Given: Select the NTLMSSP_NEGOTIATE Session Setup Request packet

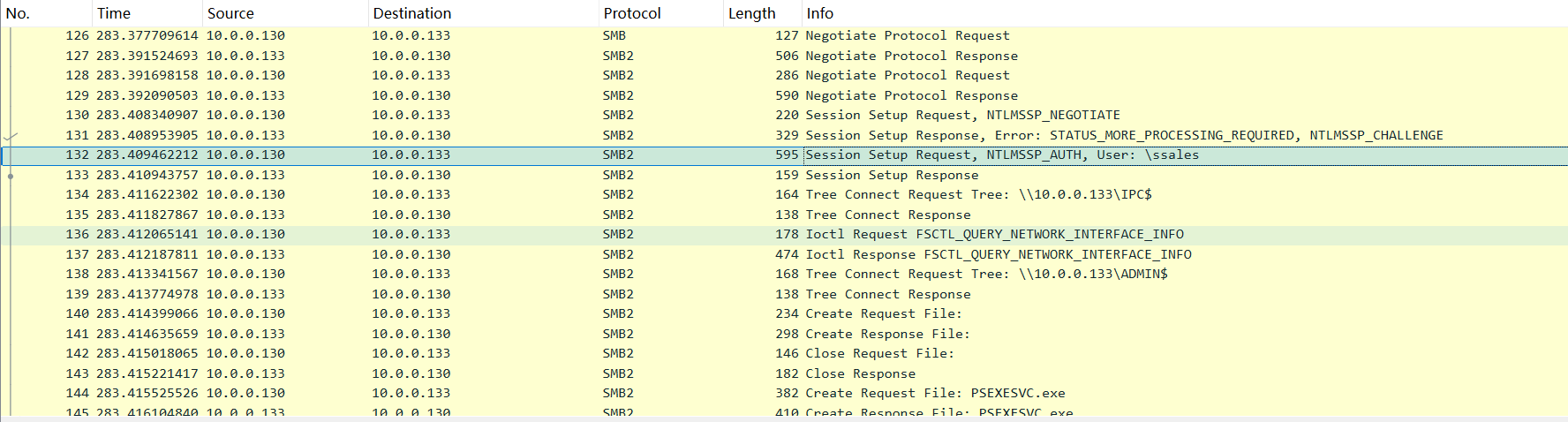Looking at the screenshot, I should 962,116.
